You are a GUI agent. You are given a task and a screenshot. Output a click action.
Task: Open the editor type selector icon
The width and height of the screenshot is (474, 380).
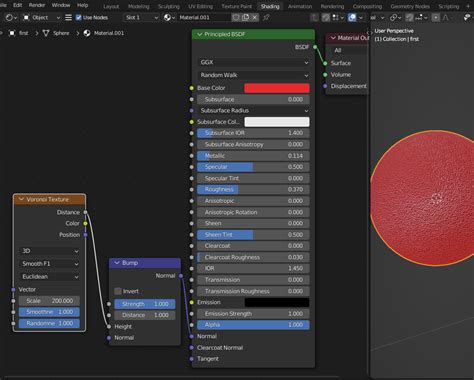(x=11, y=17)
